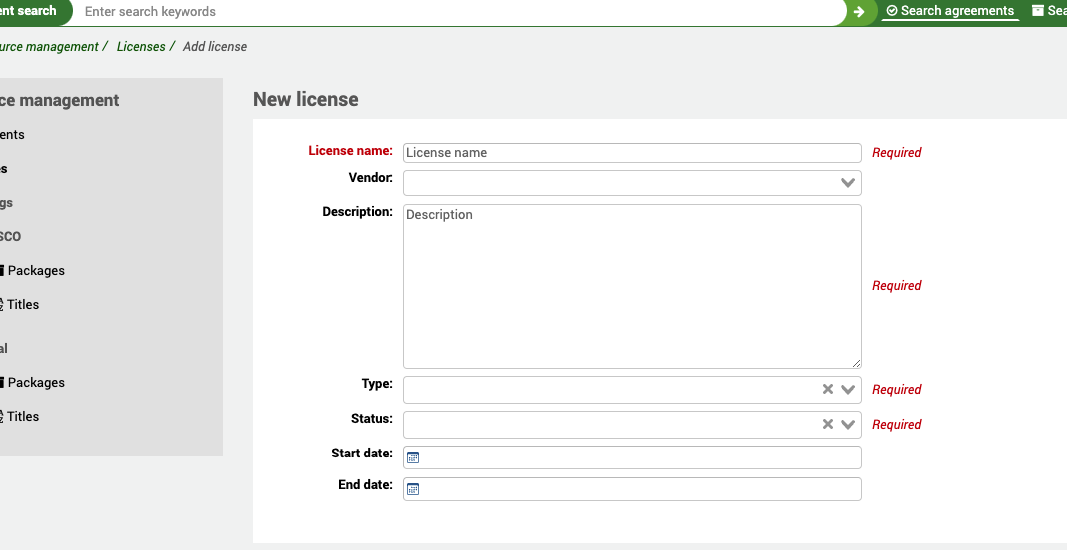Click the green search submit arrow

(858, 12)
